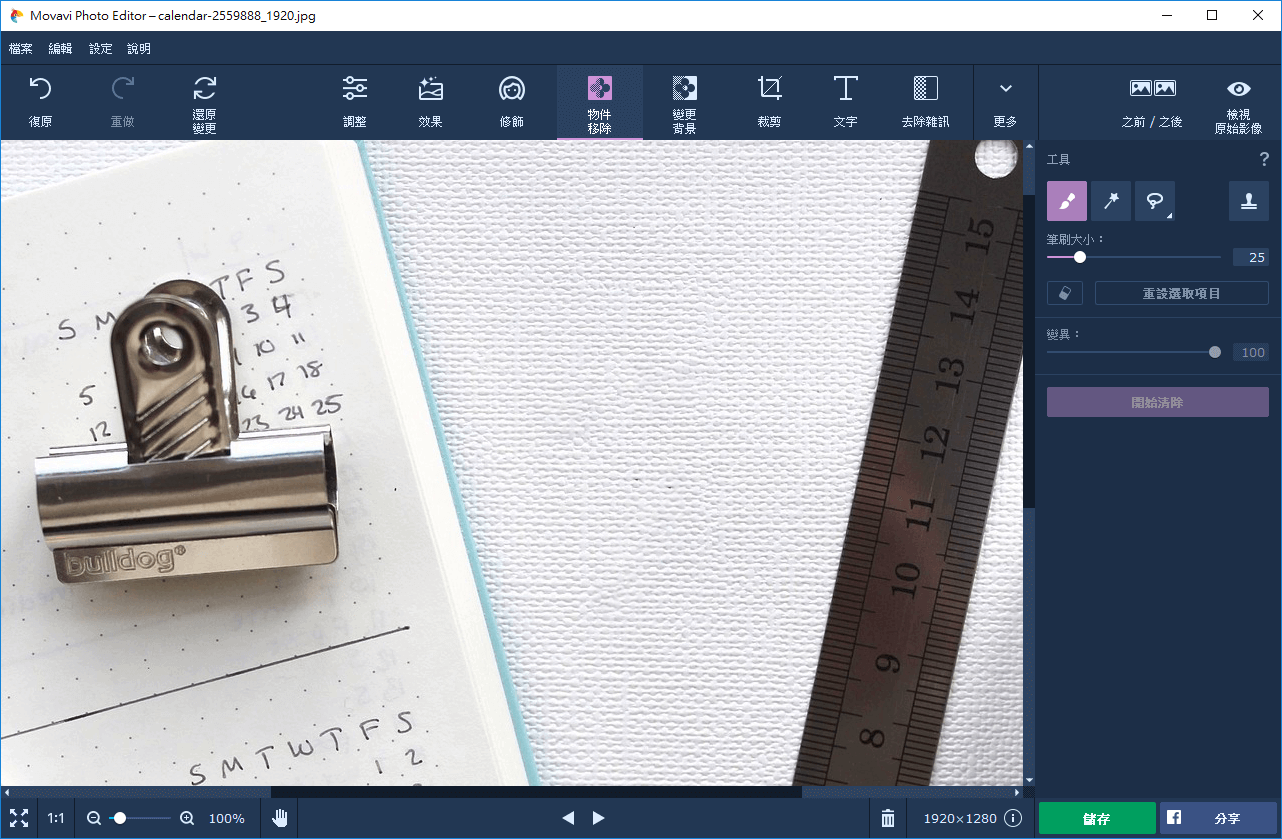Select the brush selection tool
The height and width of the screenshot is (839, 1282).
pyautogui.click(x=1066, y=201)
